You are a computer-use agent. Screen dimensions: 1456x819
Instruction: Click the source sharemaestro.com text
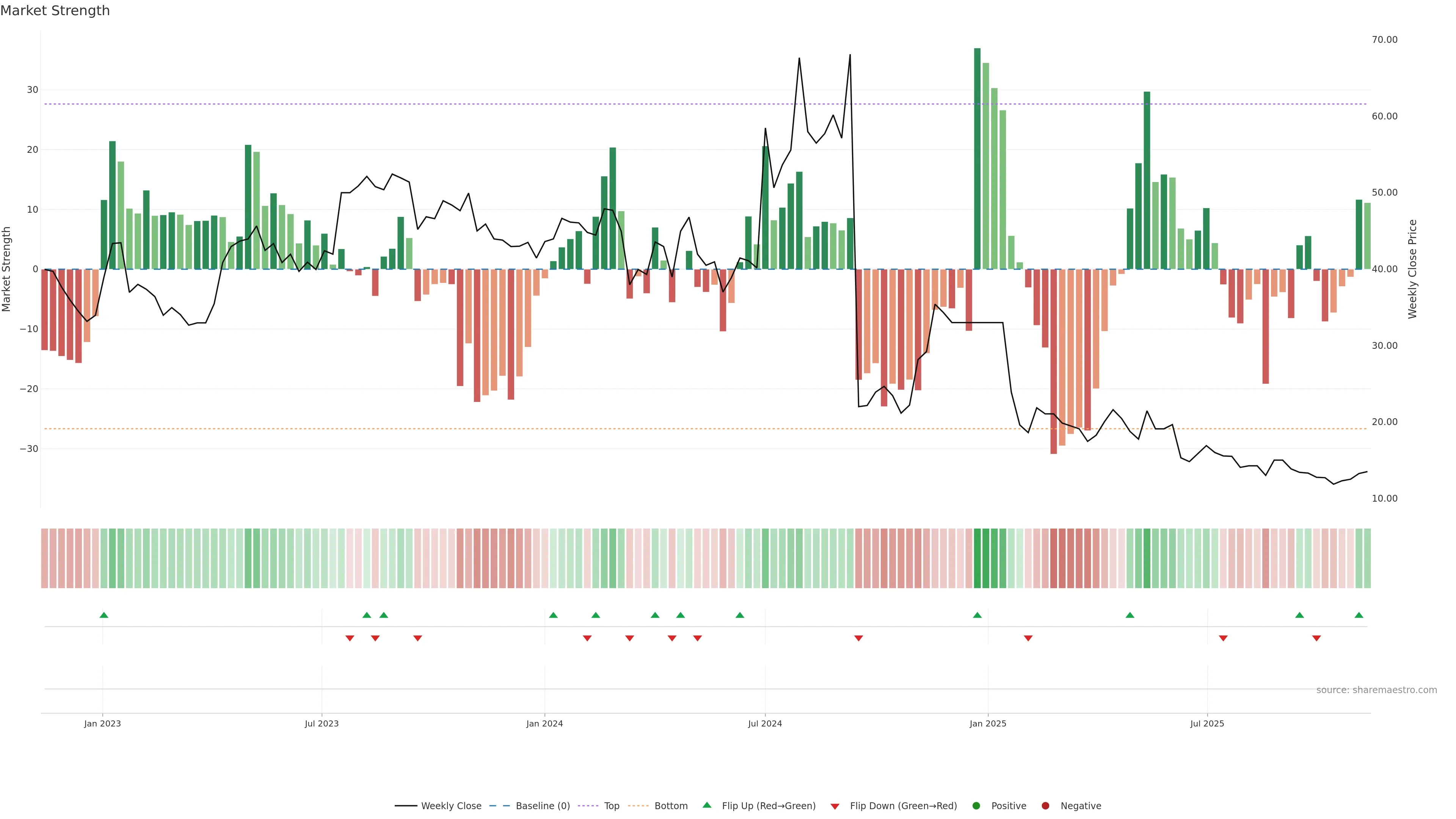click(1376, 690)
